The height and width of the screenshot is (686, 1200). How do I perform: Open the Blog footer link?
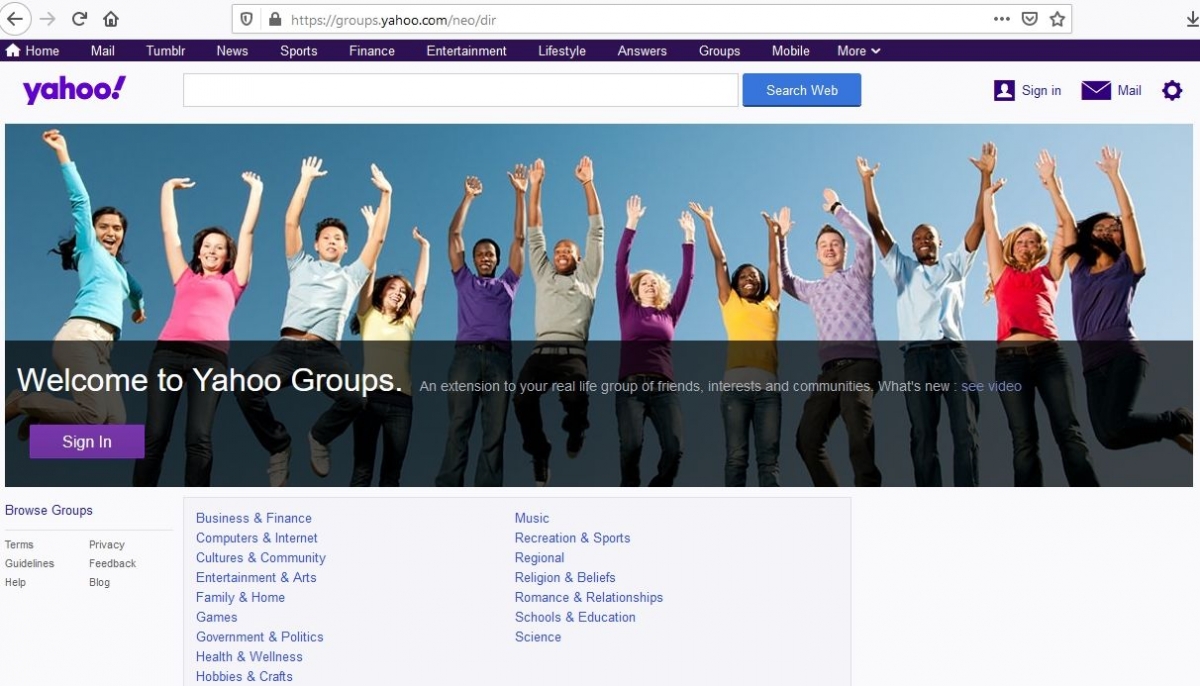pyautogui.click(x=100, y=582)
